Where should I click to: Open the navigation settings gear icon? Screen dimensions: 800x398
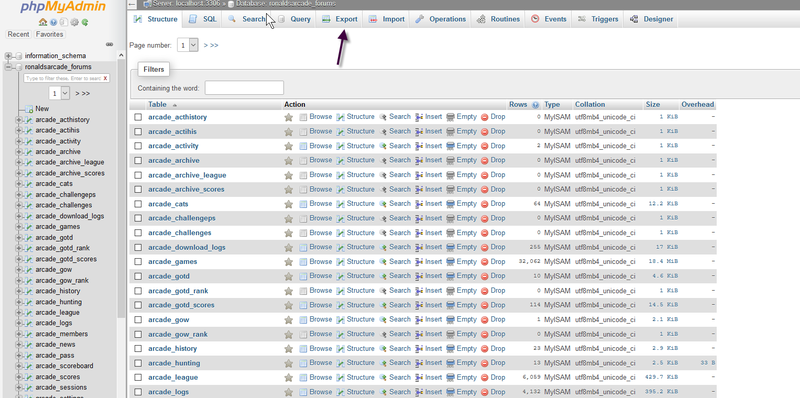coord(74,22)
